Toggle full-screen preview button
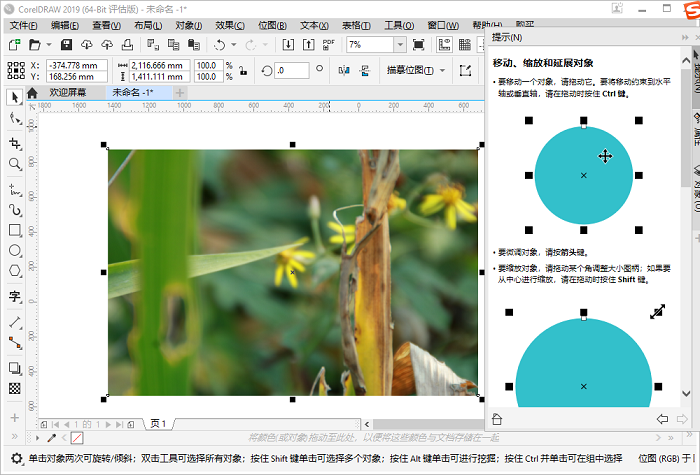700x475 pixels. [x=418, y=45]
